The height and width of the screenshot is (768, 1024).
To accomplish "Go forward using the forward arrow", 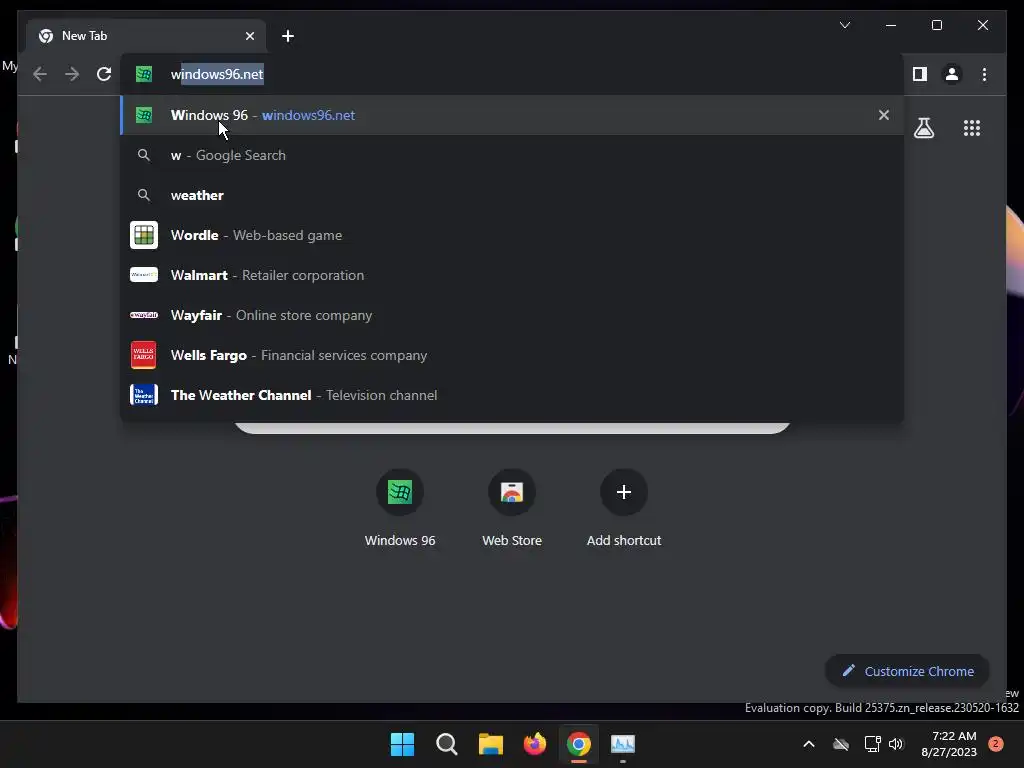I will coord(72,74).
